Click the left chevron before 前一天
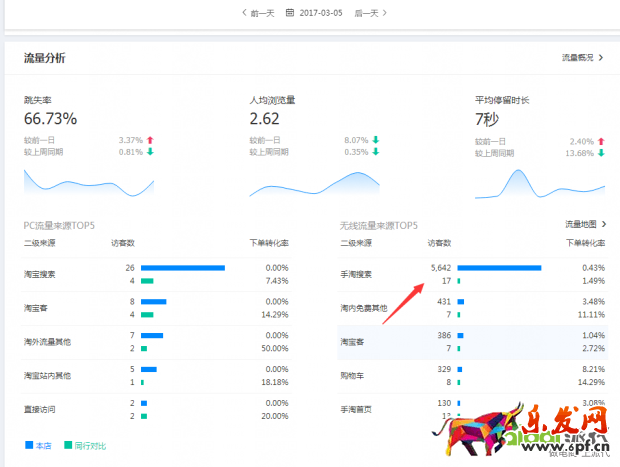 pos(244,13)
